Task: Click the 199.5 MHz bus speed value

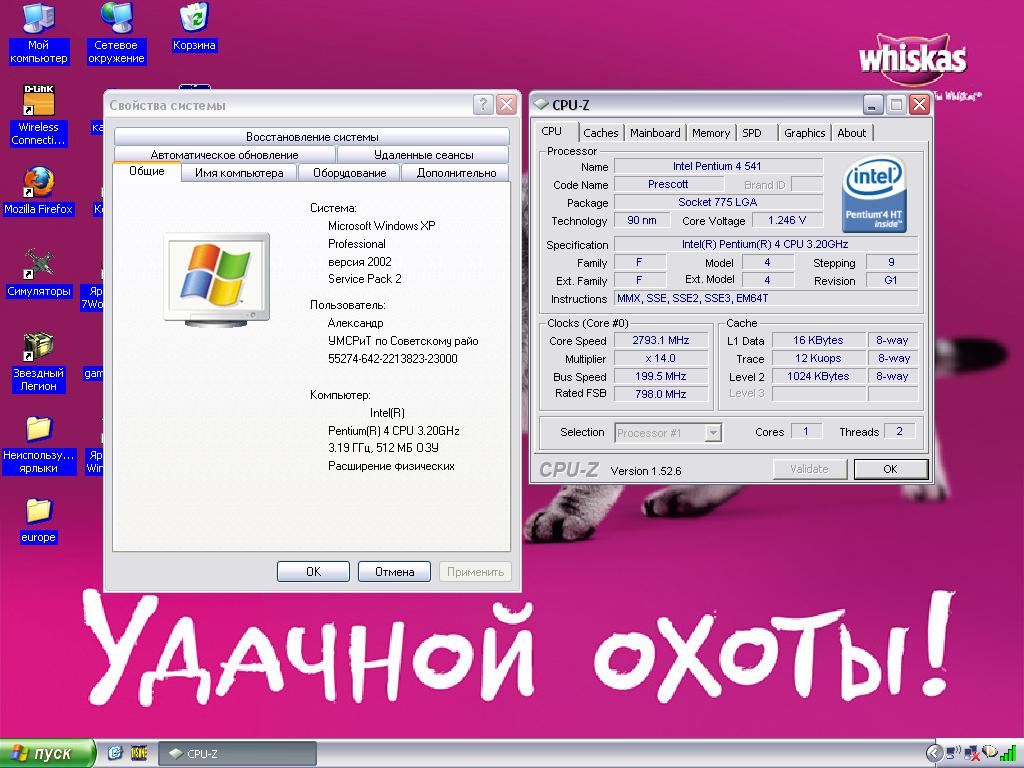Action: tap(661, 376)
